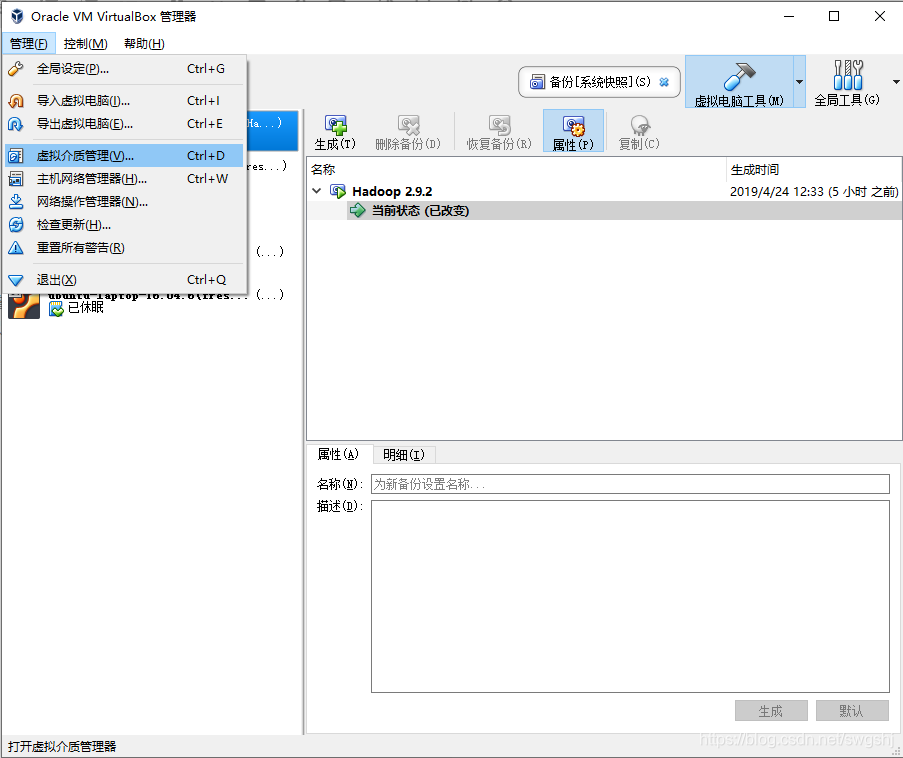This screenshot has height=758, width=903.
Task: Switch to the 明细(I) tab
Action: click(x=404, y=455)
